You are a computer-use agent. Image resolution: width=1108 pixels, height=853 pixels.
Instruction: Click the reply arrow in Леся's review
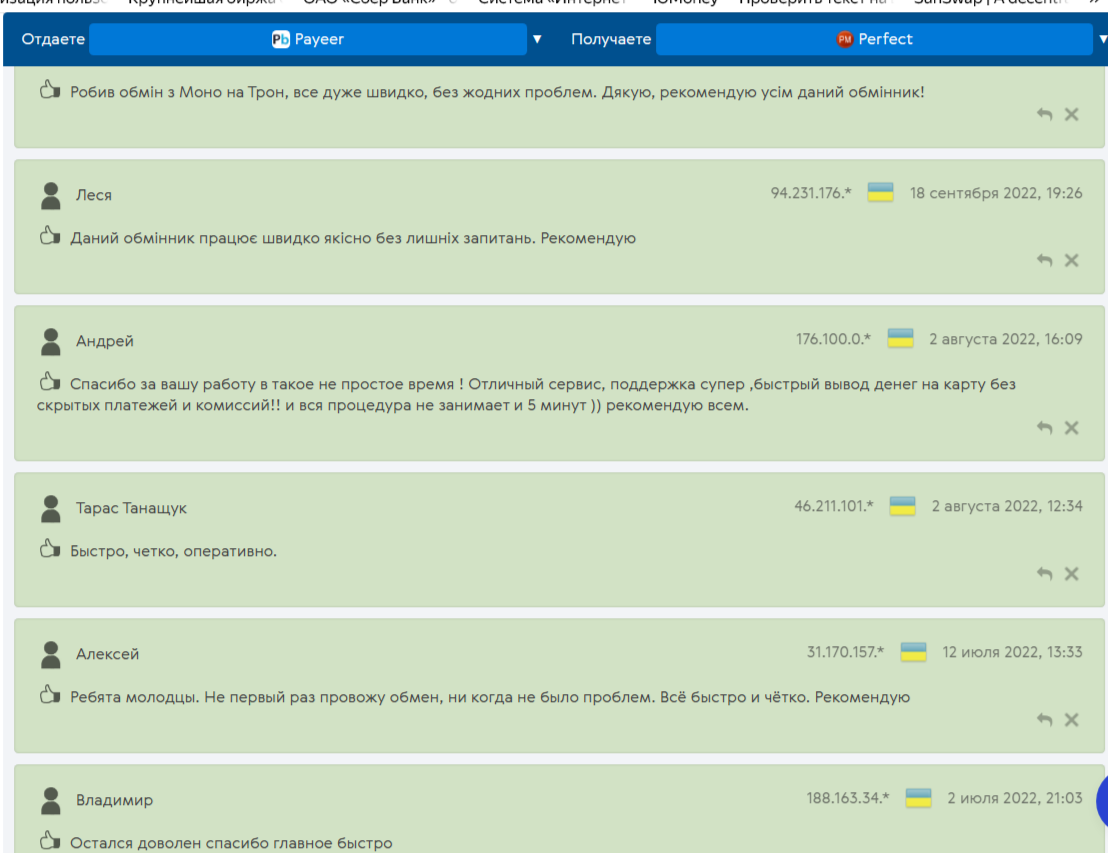1045,260
